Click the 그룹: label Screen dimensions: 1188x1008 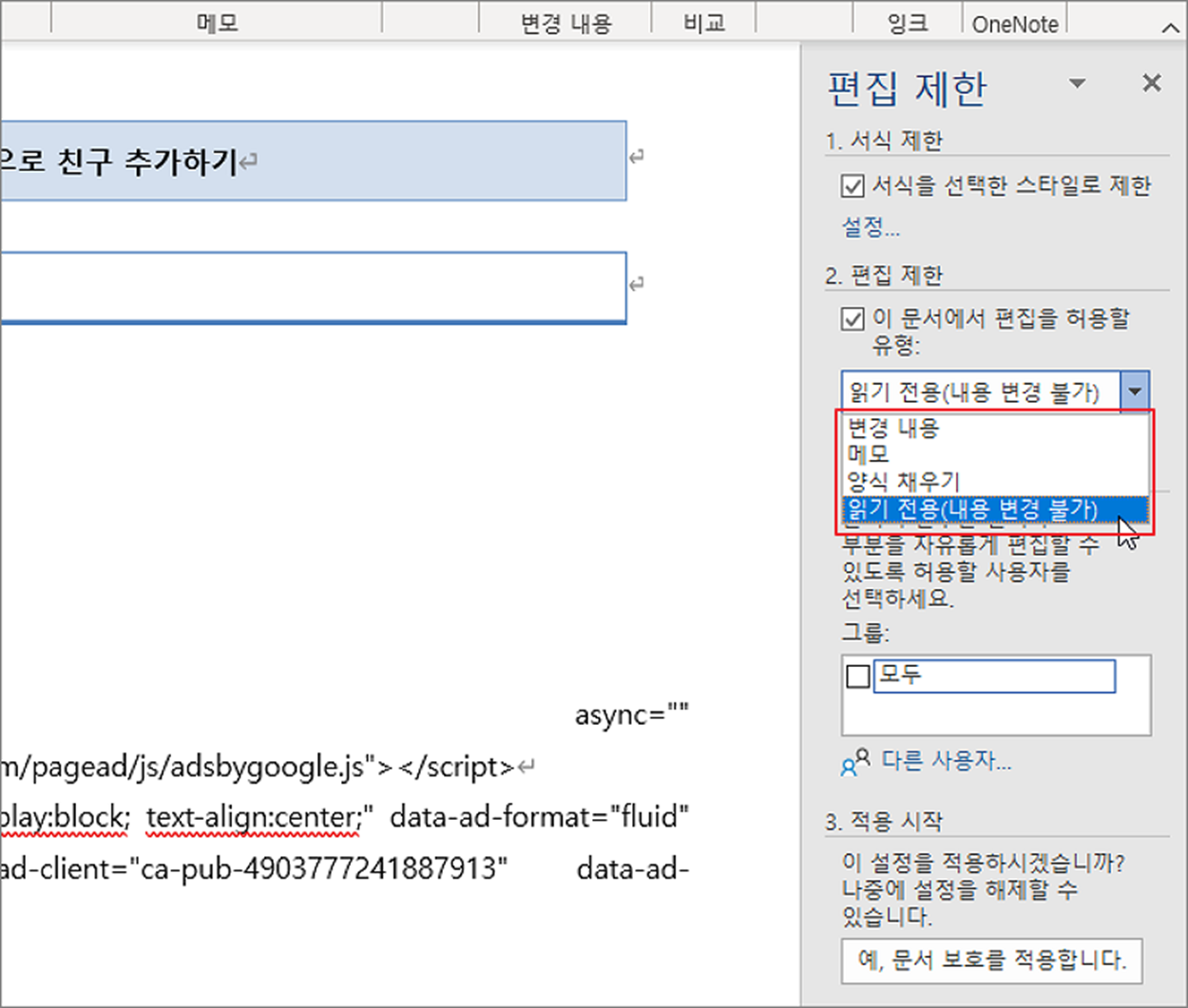865,632
